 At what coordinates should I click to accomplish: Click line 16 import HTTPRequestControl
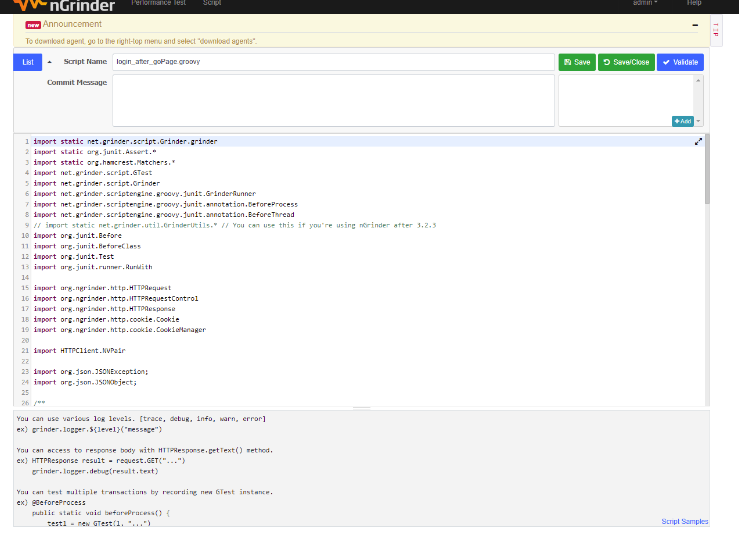click(x=116, y=298)
